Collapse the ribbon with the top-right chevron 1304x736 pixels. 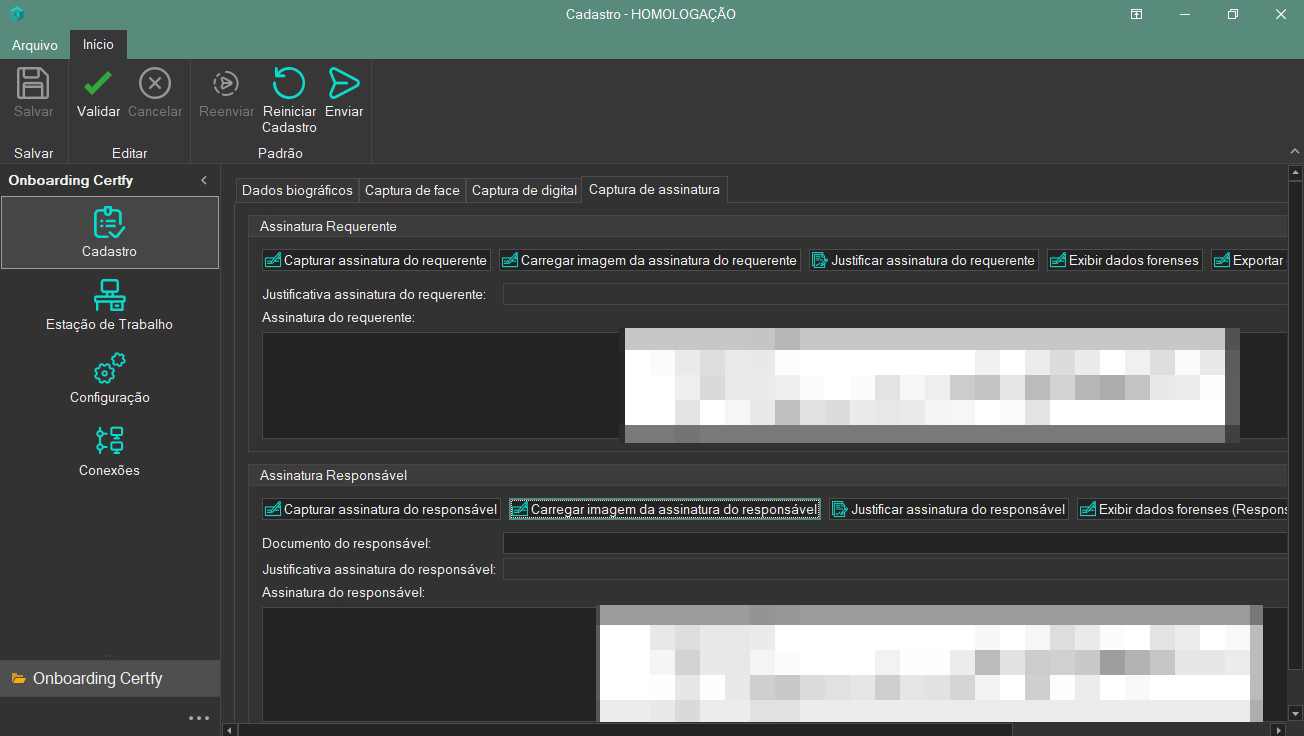click(1294, 151)
